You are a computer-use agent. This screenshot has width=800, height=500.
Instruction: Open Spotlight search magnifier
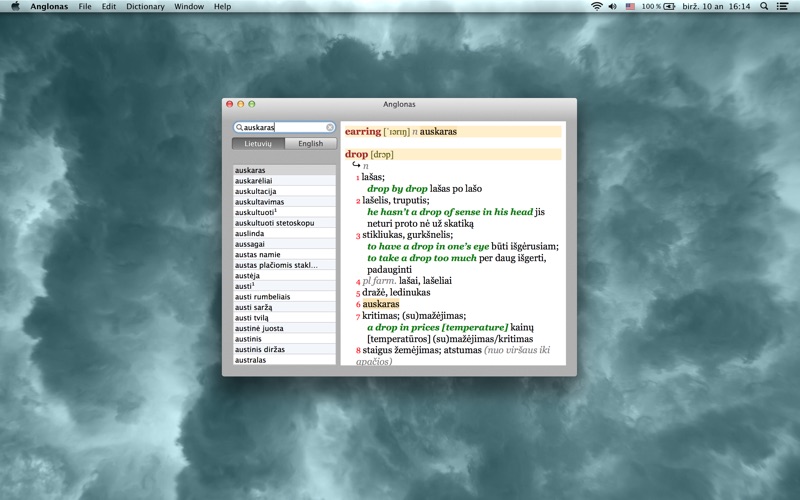[x=764, y=6]
